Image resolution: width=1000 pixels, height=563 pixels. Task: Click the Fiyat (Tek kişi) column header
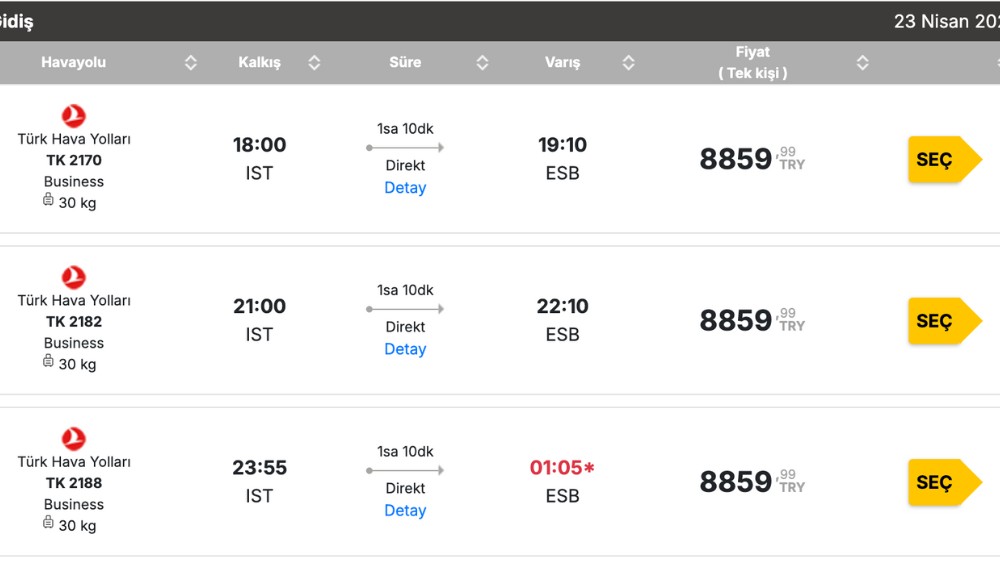coord(753,62)
